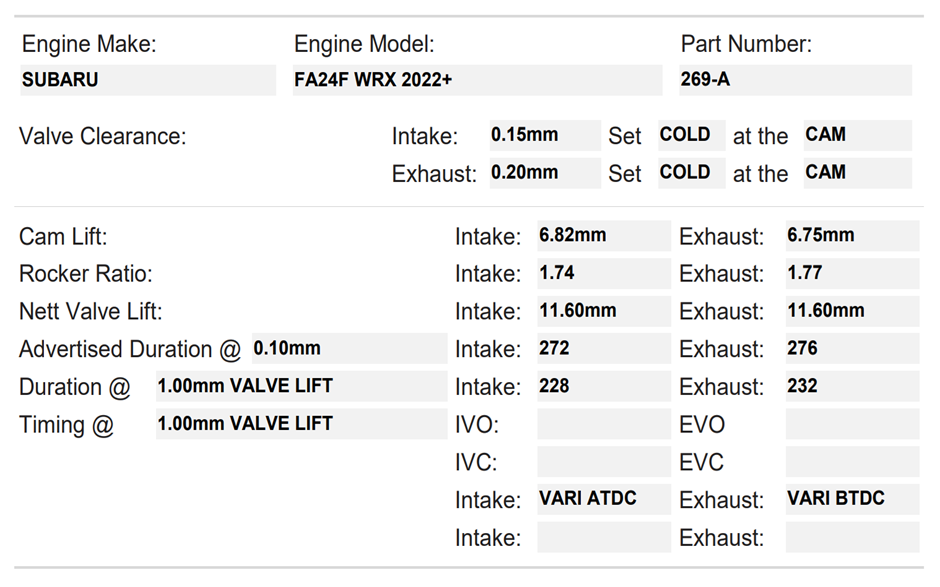Click the CAM field beside exhaust clearance
Image resolution: width=940 pixels, height=587 pixels.
tap(856, 173)
